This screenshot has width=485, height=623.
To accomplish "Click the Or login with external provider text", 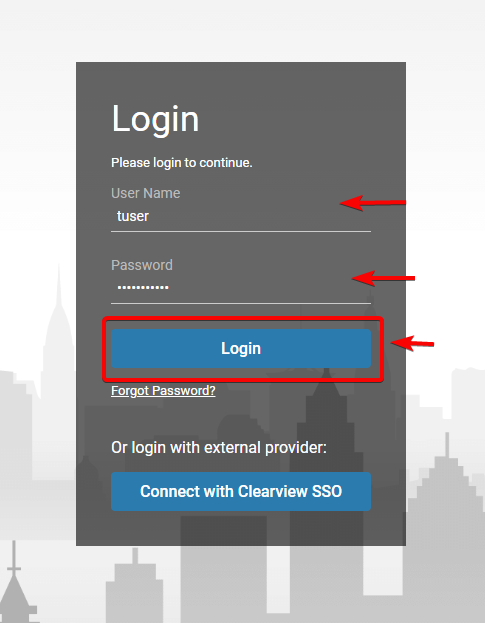I will [219, 447].
